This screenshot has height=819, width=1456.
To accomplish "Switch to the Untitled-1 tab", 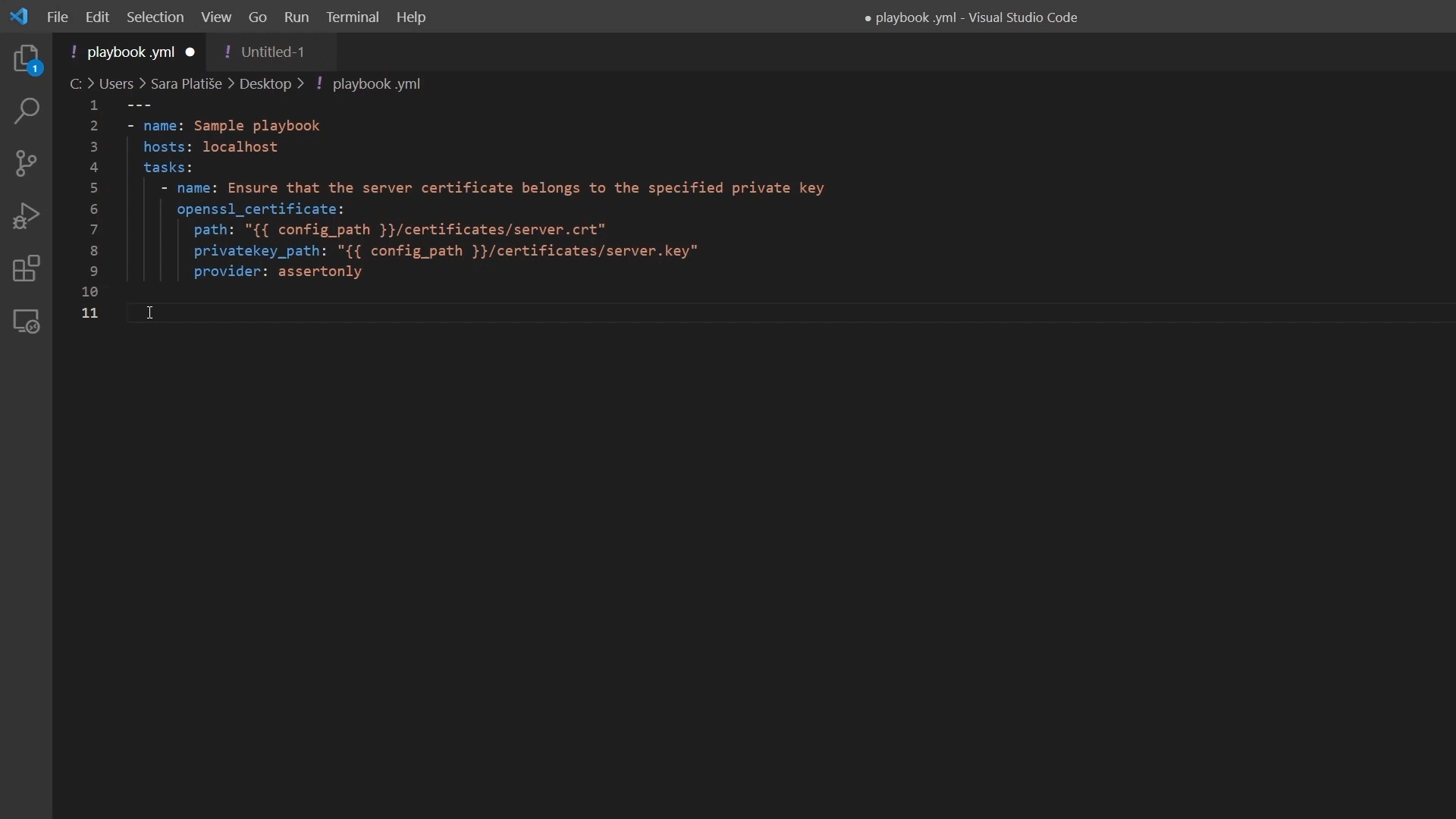I will [x=273, y=52].
